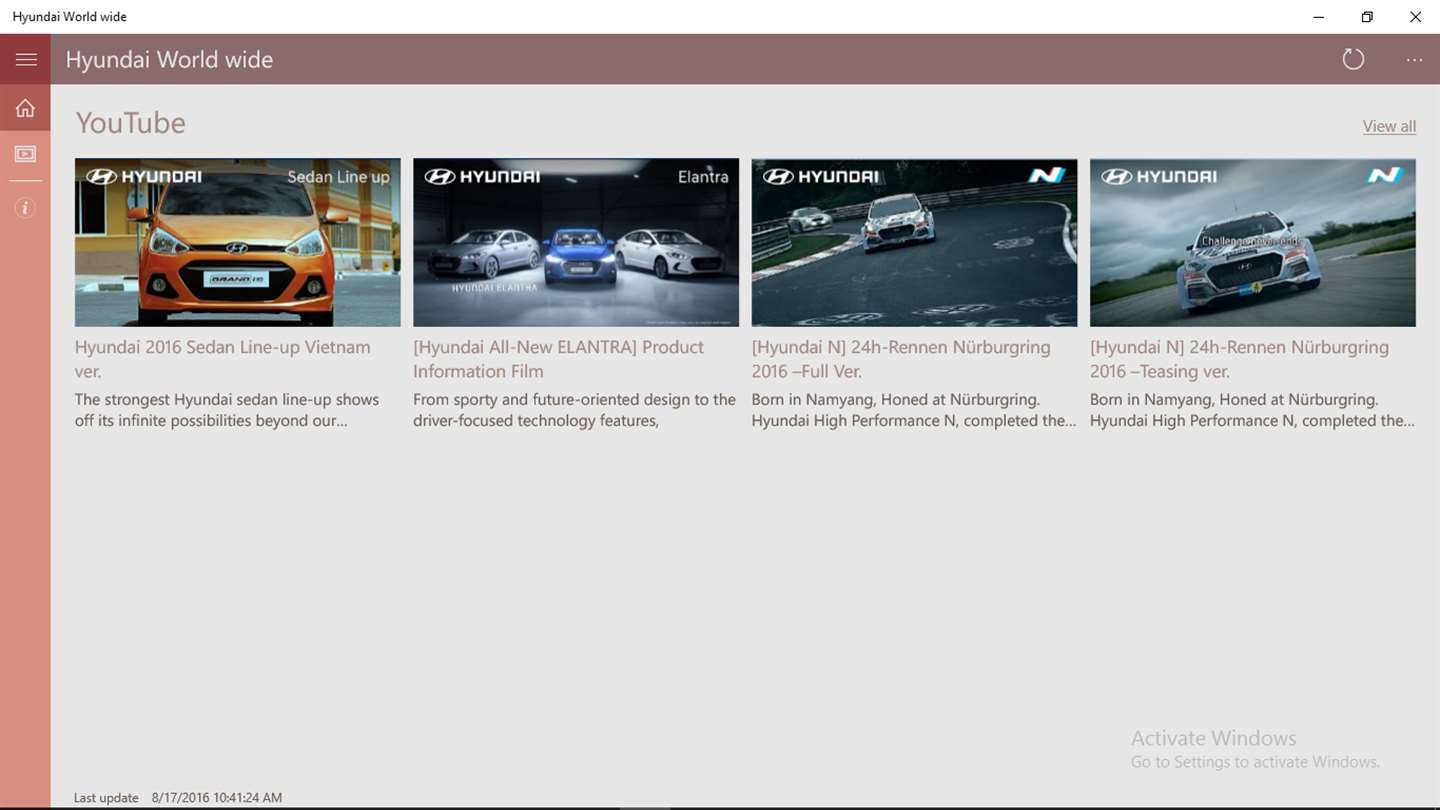Click the Last update timestamp text
1440x810 pixels.
(x=178, y=798)
